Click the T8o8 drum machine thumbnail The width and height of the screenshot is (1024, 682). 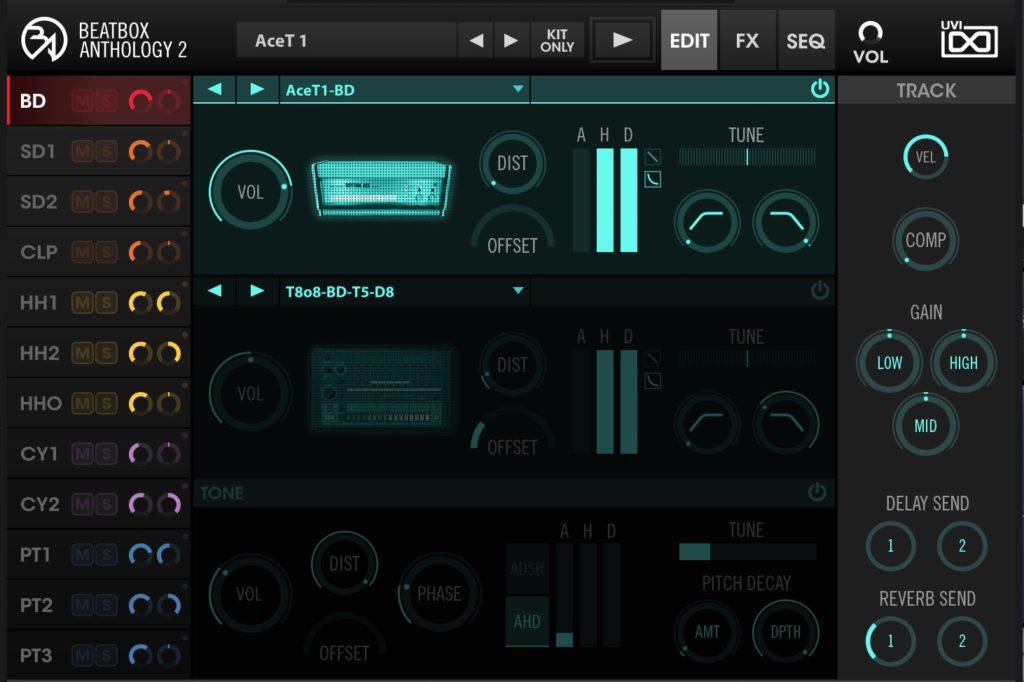381,389
